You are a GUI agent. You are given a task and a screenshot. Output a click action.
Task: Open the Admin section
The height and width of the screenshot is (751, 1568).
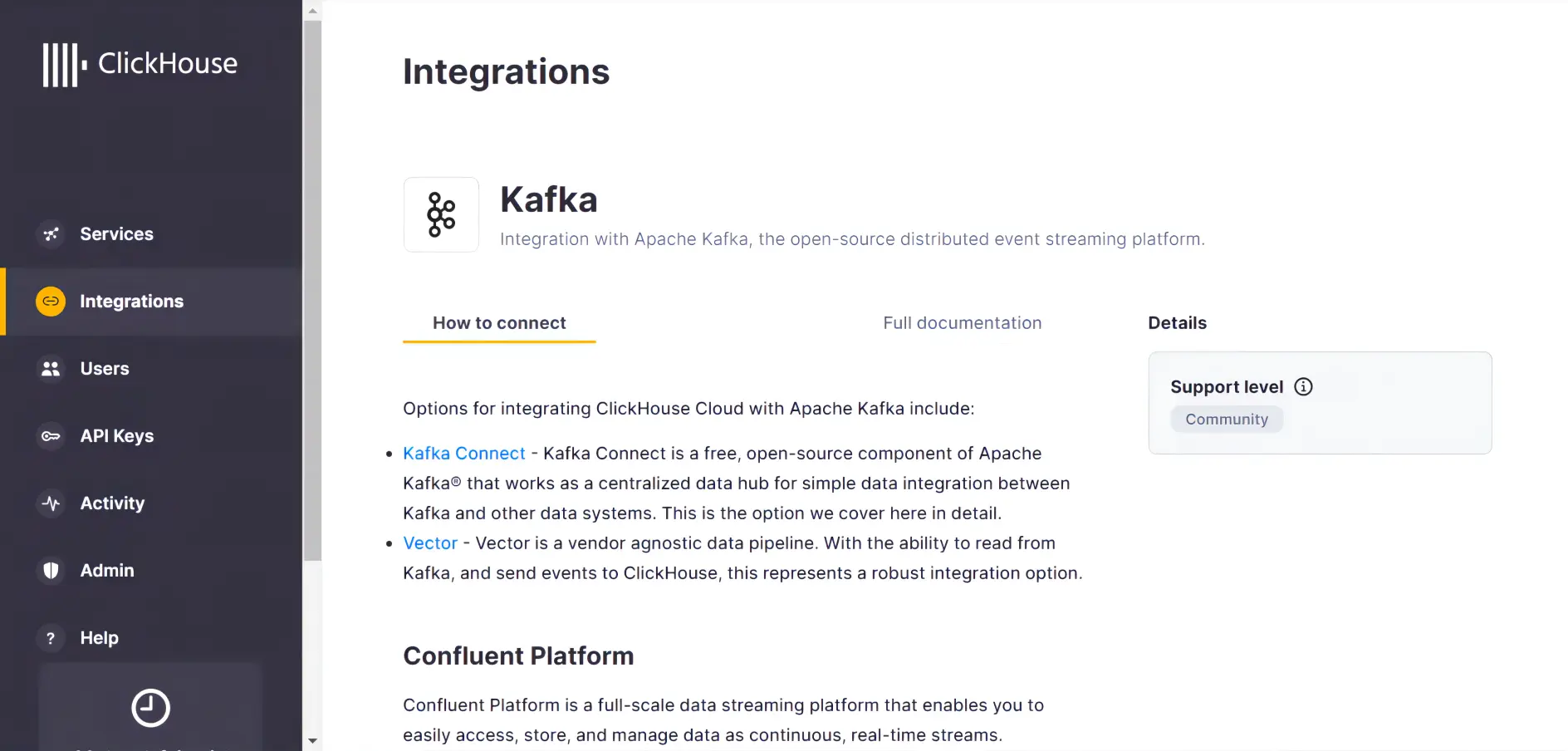coord(151,571)
